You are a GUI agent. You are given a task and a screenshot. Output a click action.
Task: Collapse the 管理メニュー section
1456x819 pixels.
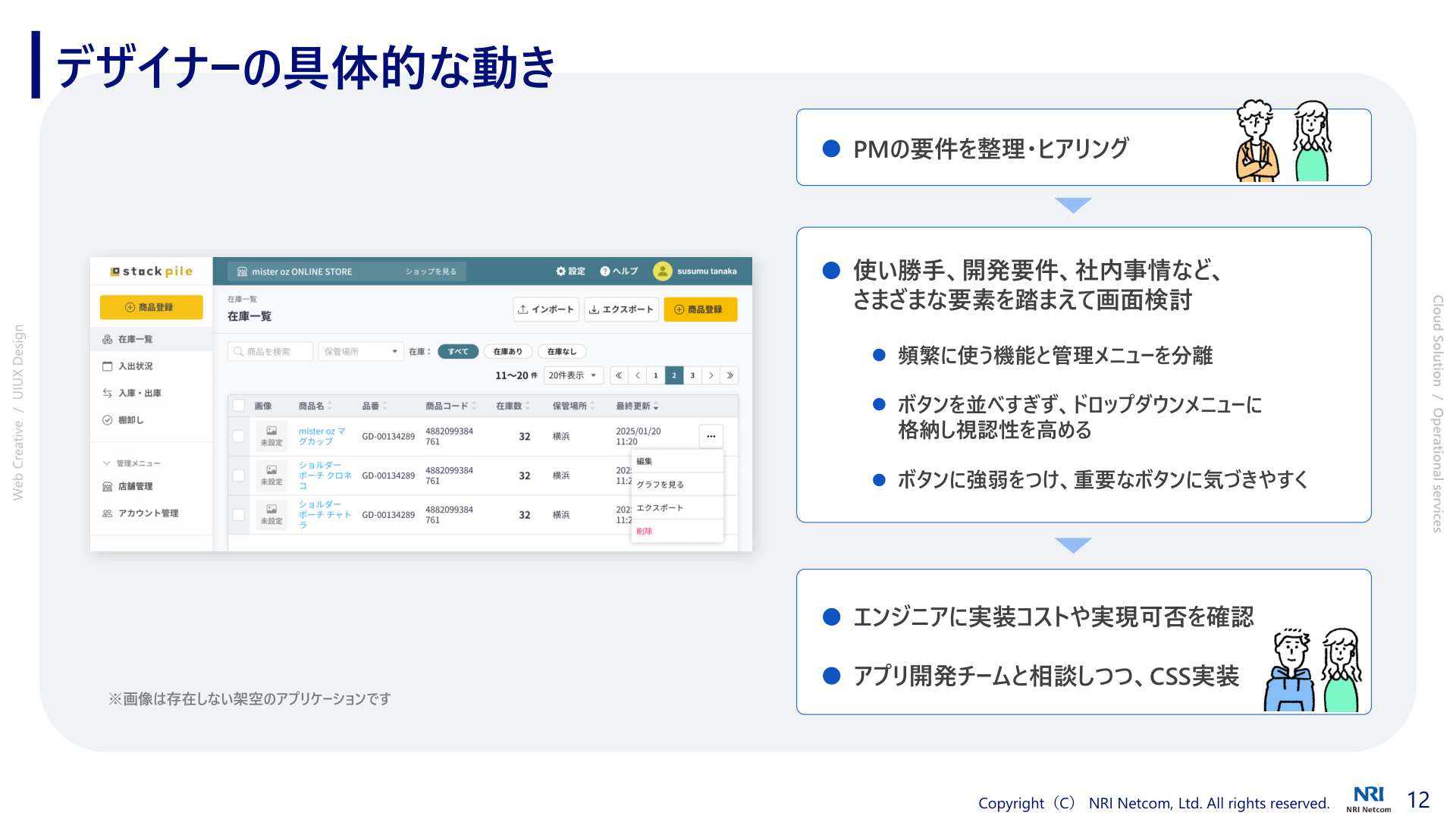107,463
